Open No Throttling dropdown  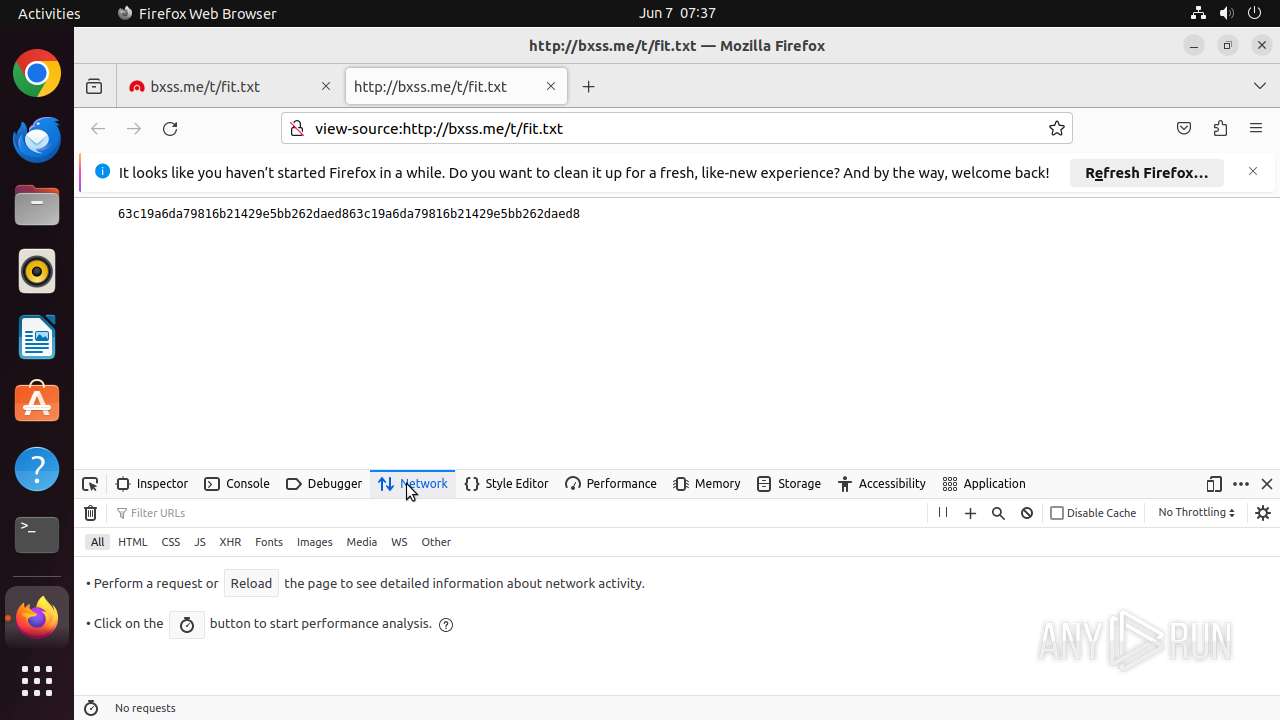point(1196,513)
